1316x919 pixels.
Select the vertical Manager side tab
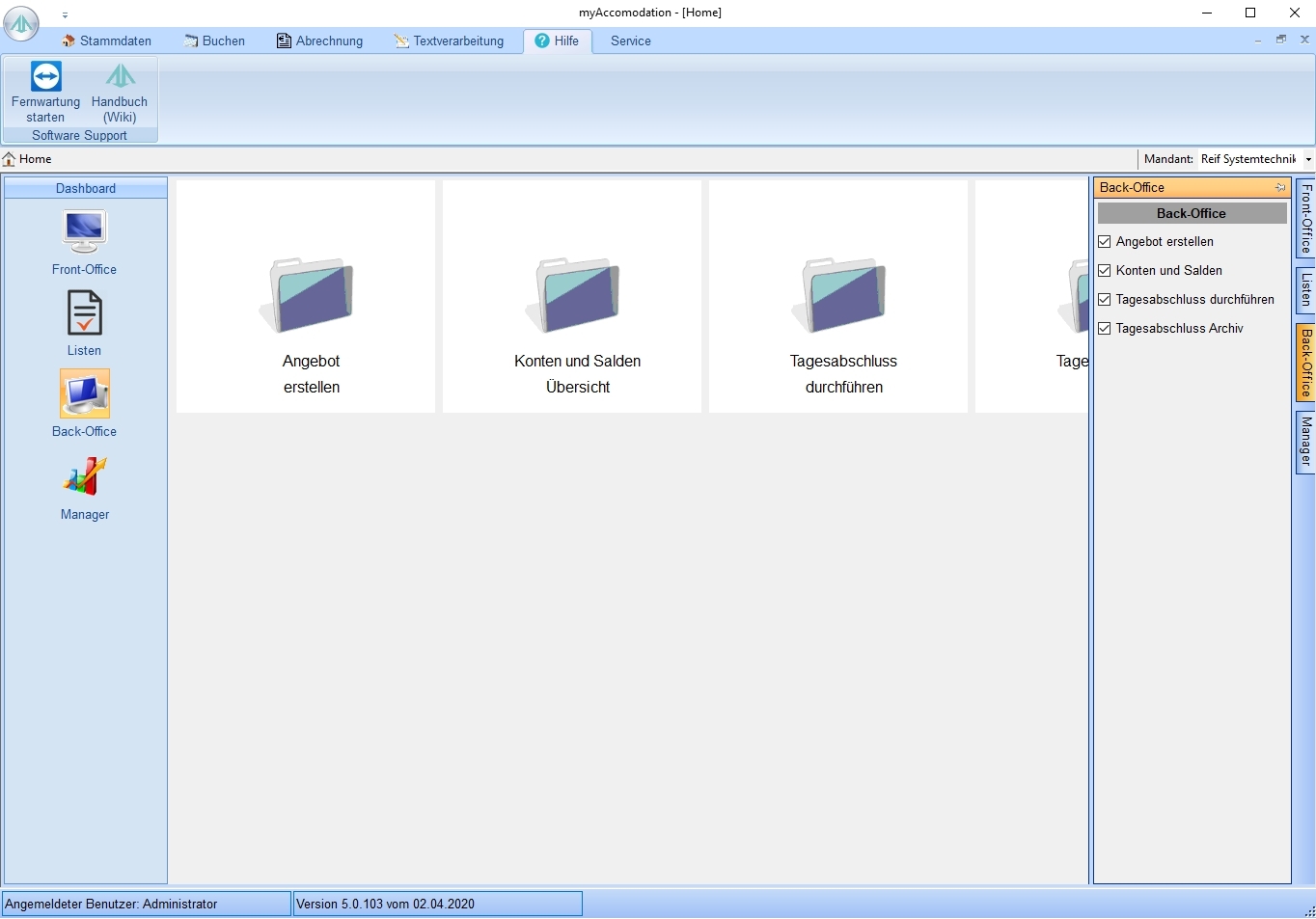point(1306,443)
